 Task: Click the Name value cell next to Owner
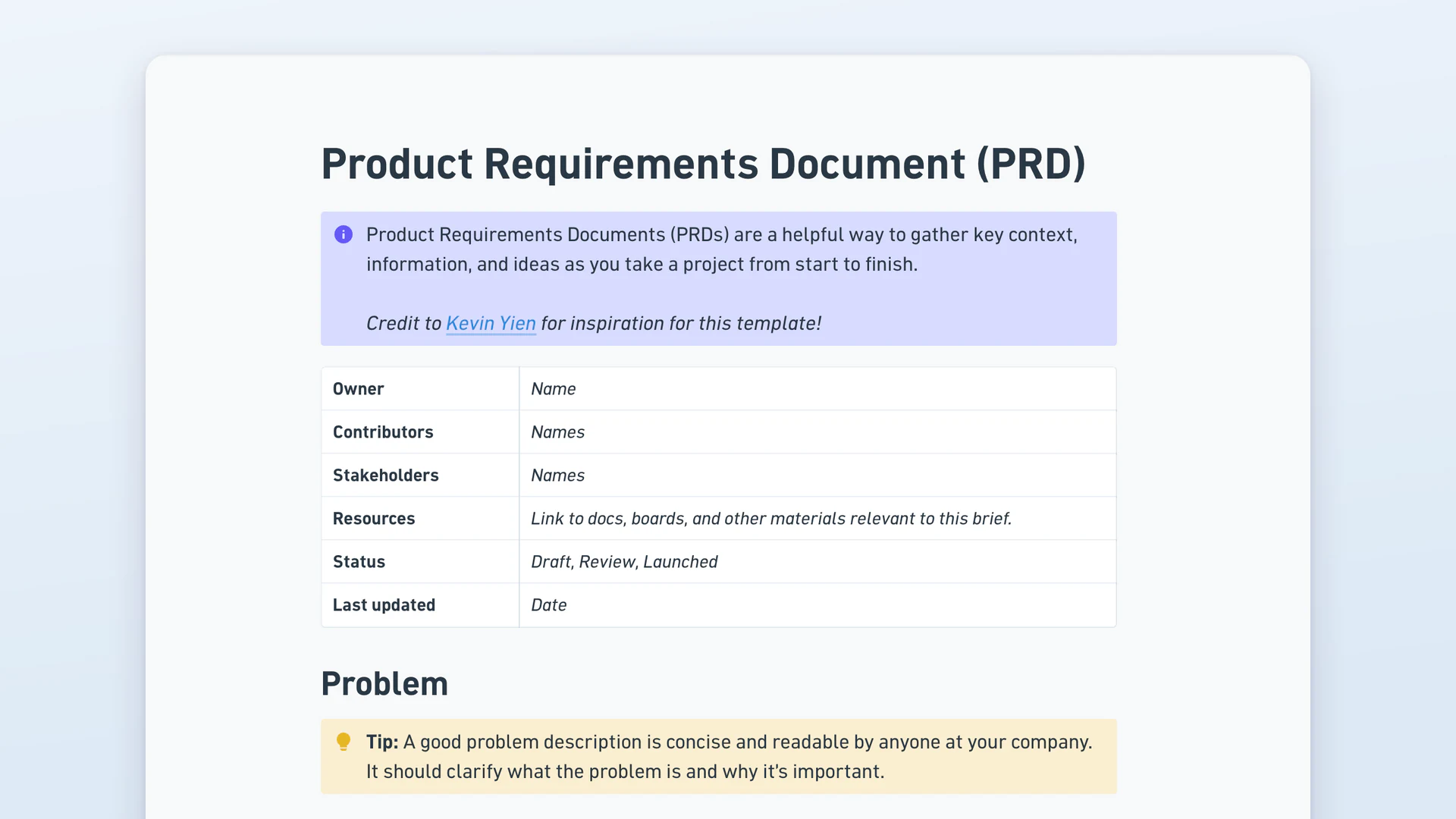pos(817,389)
